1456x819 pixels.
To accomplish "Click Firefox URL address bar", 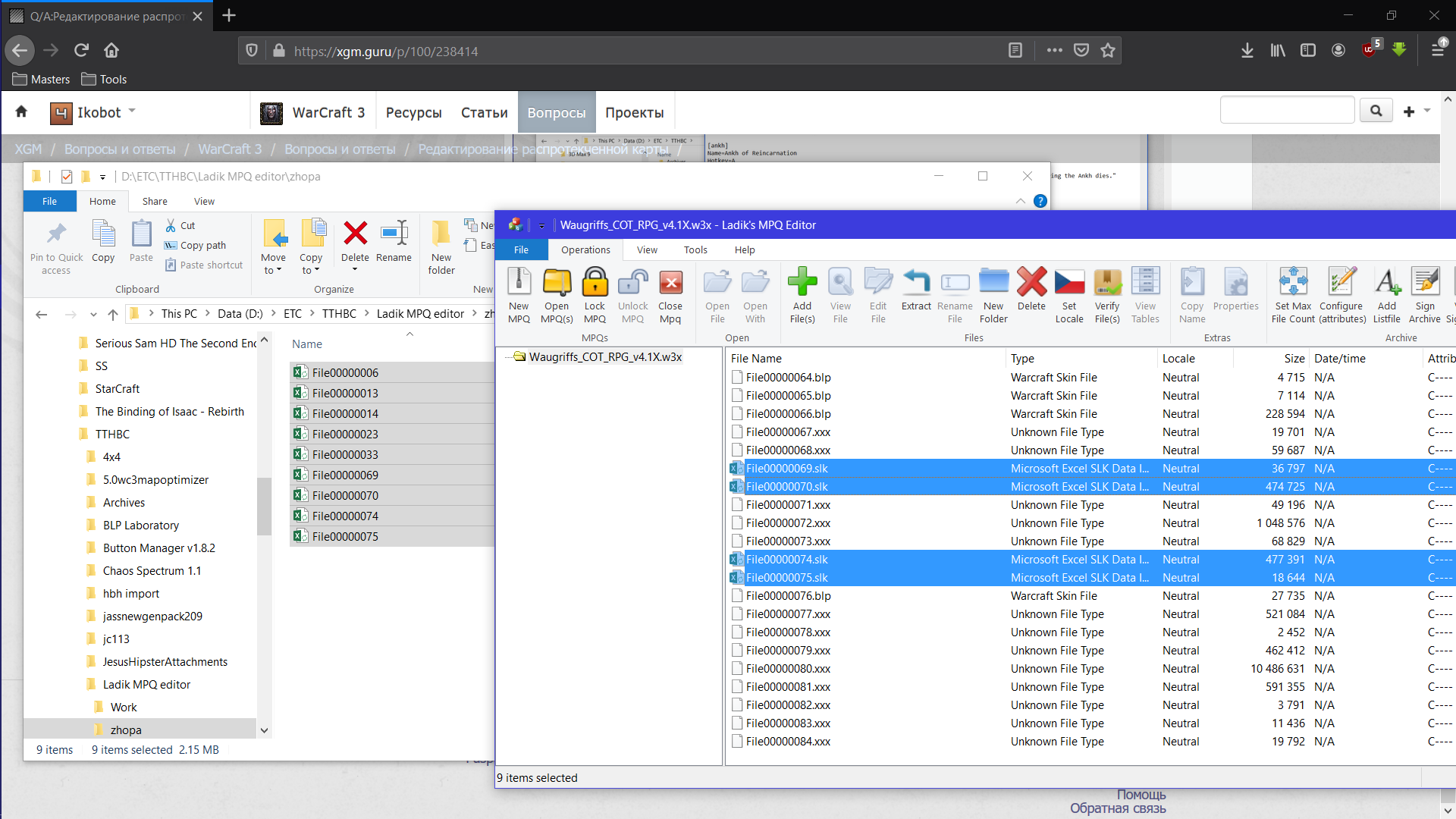I will coord(643,51).
